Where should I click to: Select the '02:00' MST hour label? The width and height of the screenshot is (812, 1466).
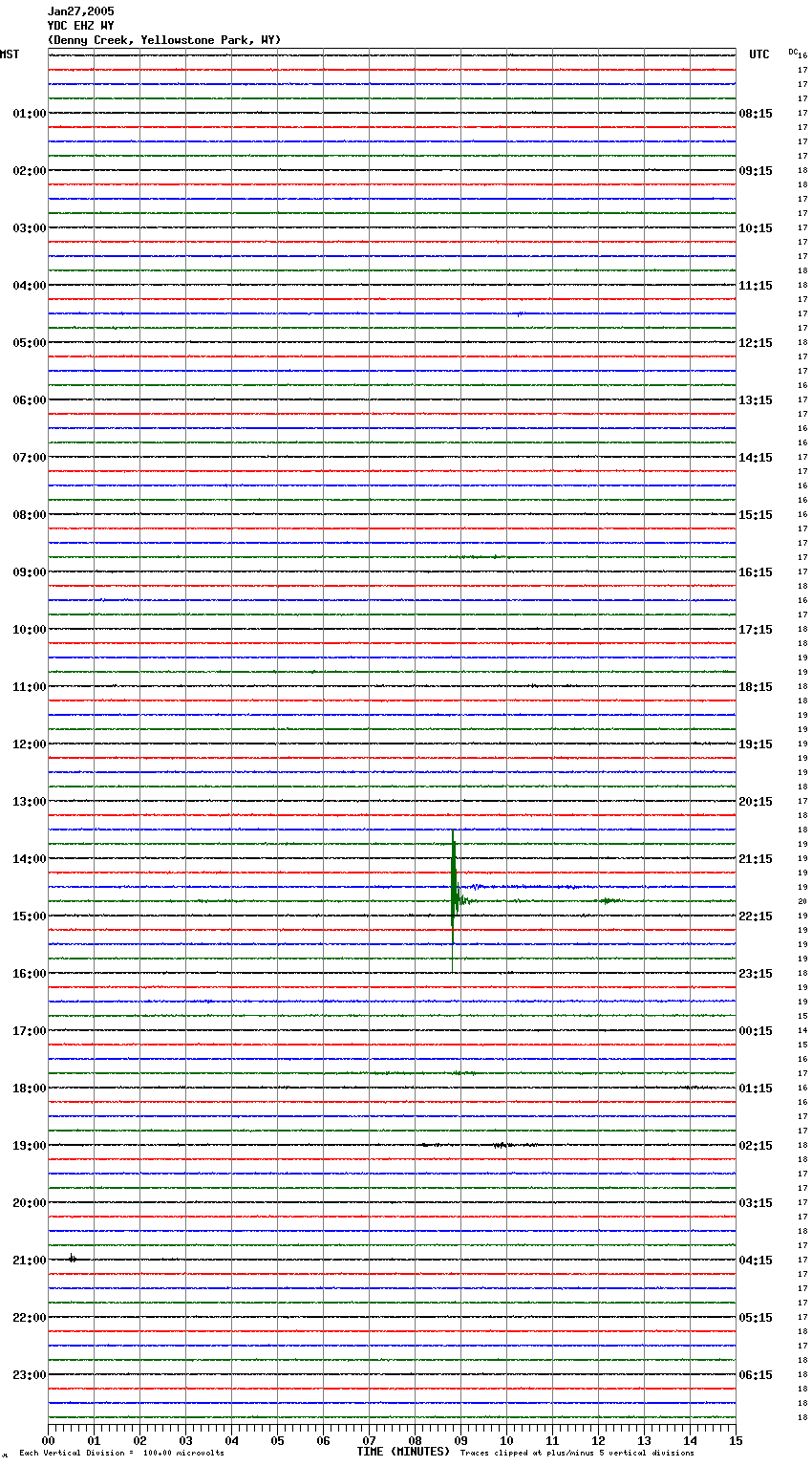click(30, 171)
